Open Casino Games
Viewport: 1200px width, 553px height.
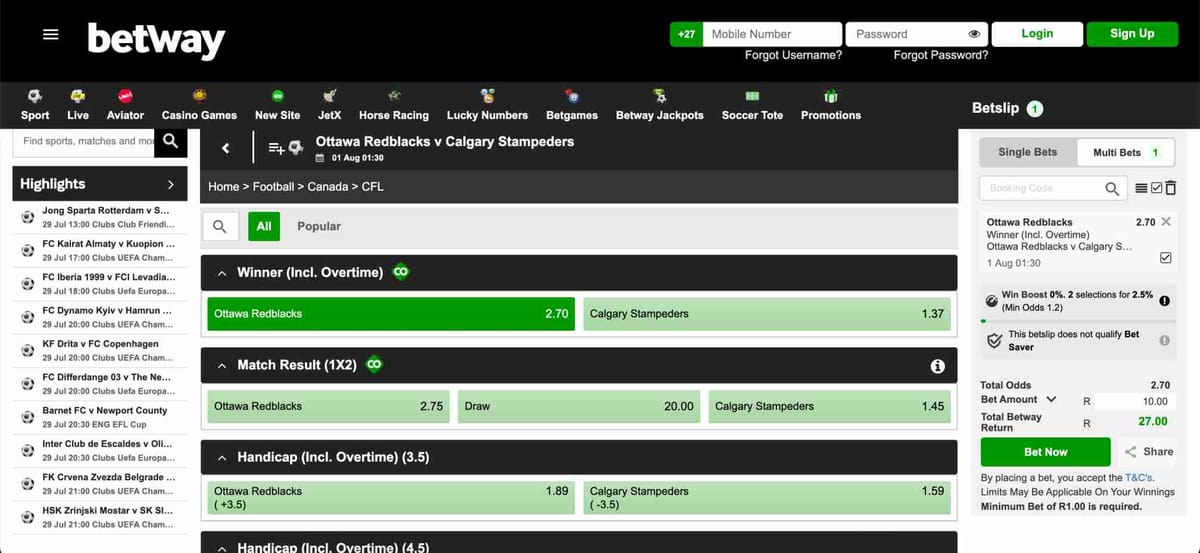click(199, 105)
